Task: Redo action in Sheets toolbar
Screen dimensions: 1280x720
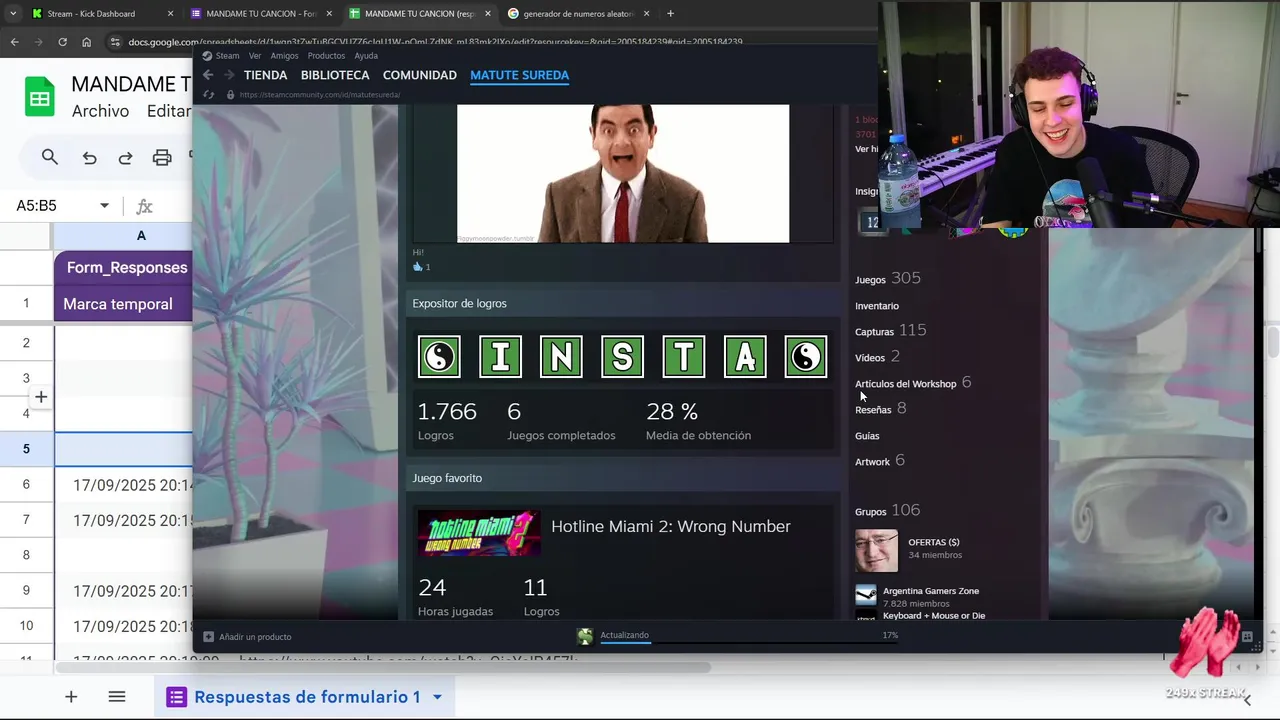Action: click(x=125, y=158)
